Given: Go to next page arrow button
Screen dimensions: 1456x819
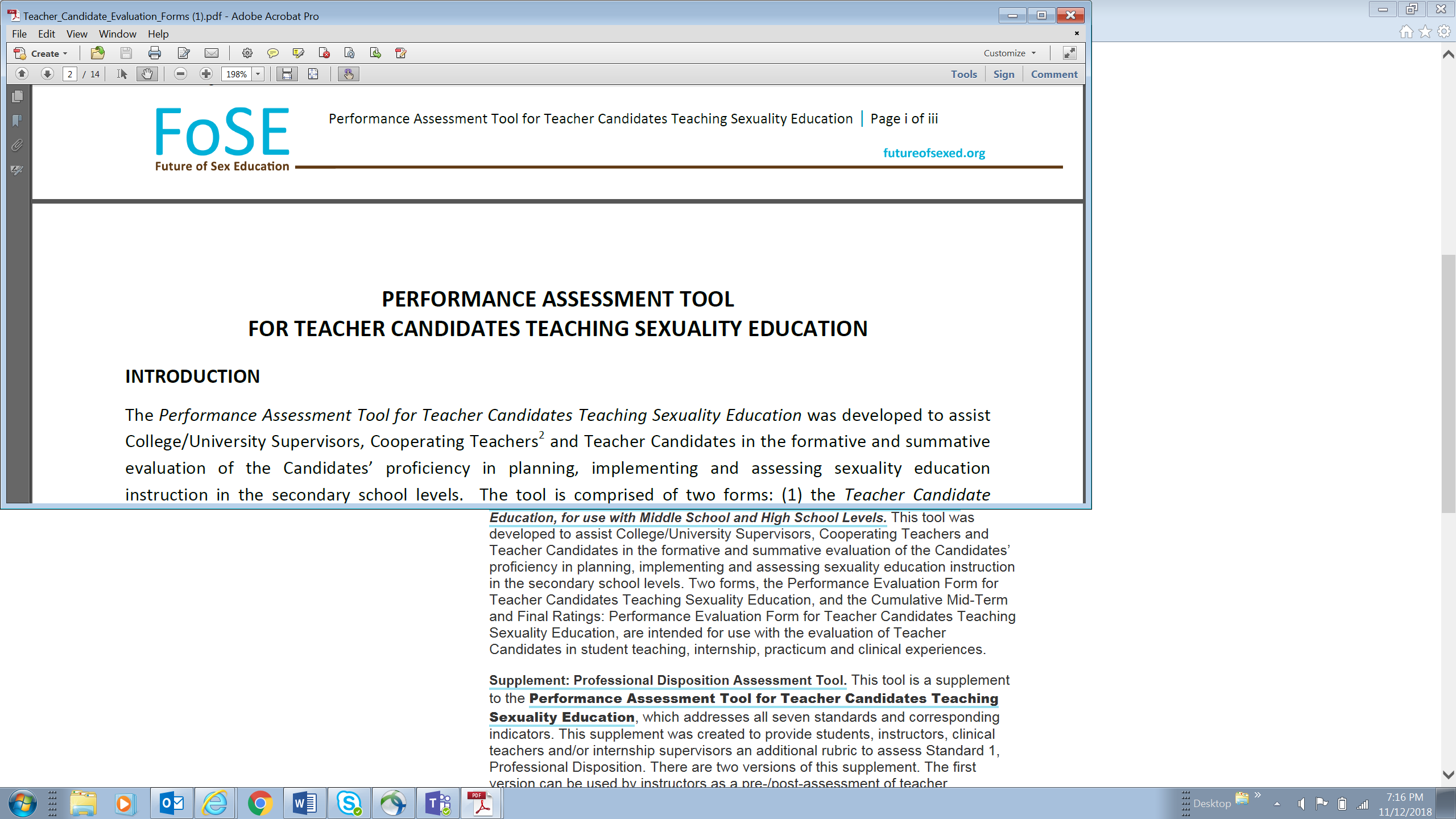Looking at the screenshot, I should (47, 74).
